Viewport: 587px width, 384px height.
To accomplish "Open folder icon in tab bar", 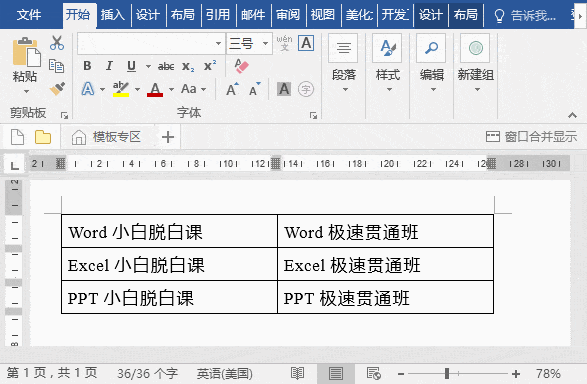I will coord(43,137).
